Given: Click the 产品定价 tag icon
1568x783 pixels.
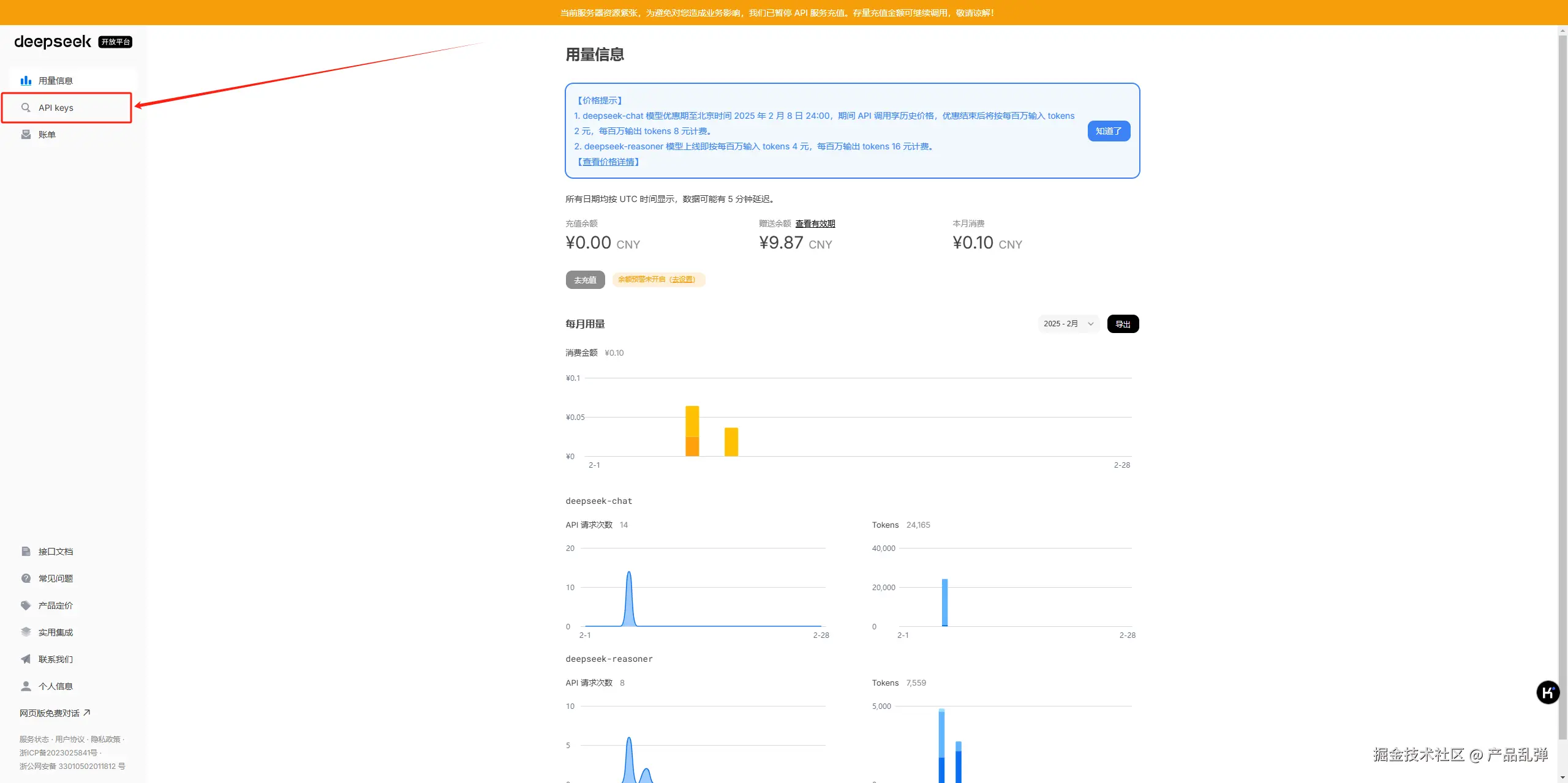Looking at the screenshot, I should tap(26, 605).
